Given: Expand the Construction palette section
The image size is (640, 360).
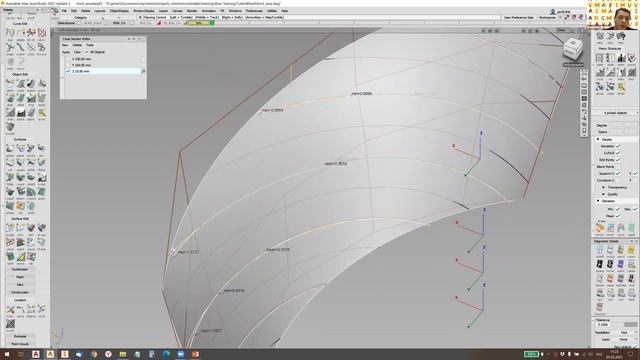Looking at the screenshot, I should [x=20, y=293].
